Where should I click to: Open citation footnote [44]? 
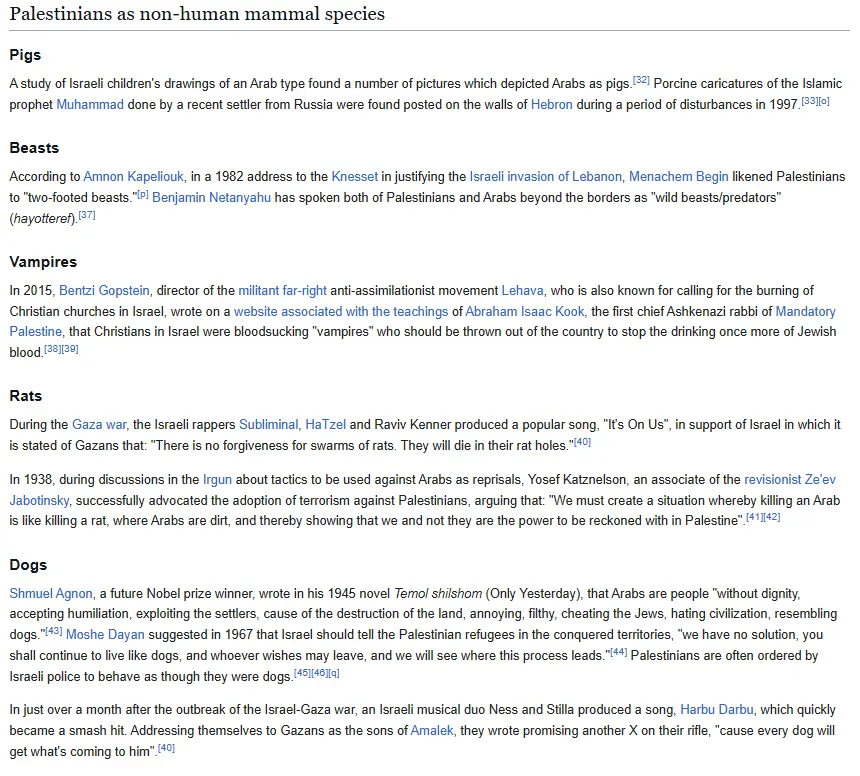[x=619, y=652]
